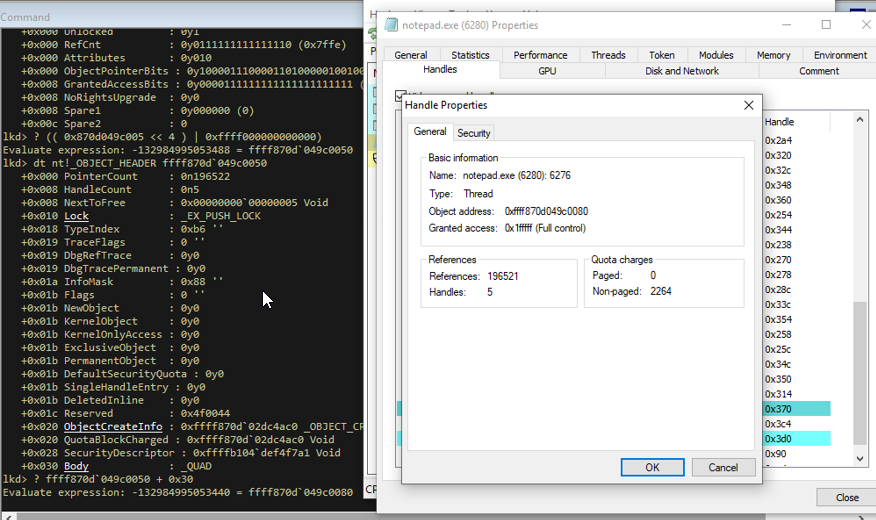Open the Performance tab in notepad.exe Properties
This screenshot has width=876, height=520.
point(540,55)
